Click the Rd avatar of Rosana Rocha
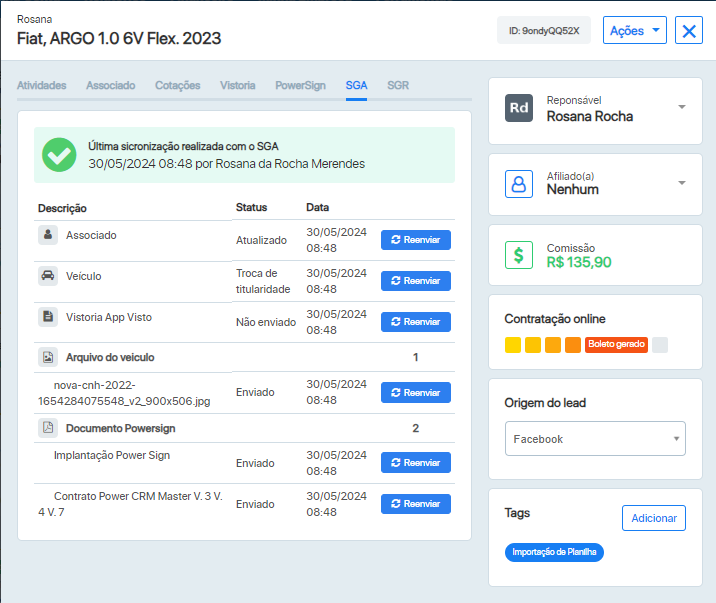 519,108
